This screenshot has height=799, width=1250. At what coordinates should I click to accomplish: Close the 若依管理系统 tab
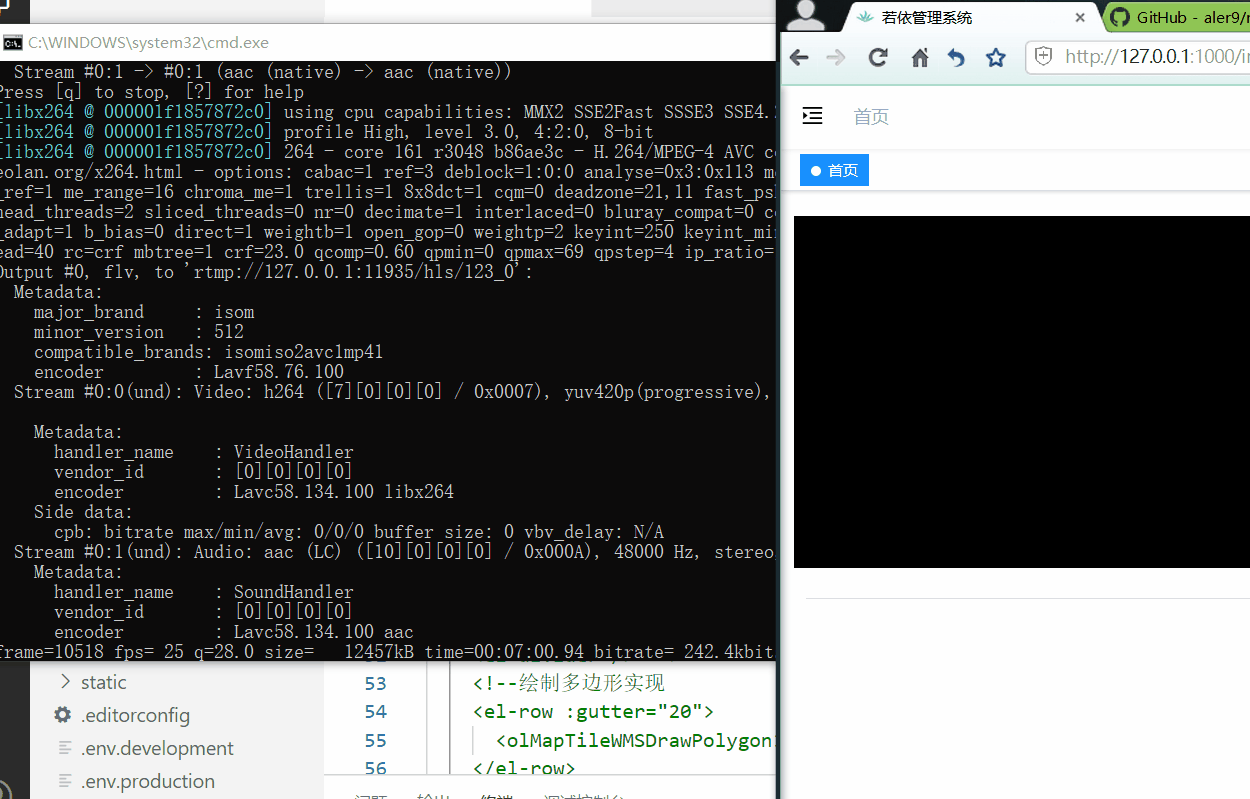(1080, 17)
